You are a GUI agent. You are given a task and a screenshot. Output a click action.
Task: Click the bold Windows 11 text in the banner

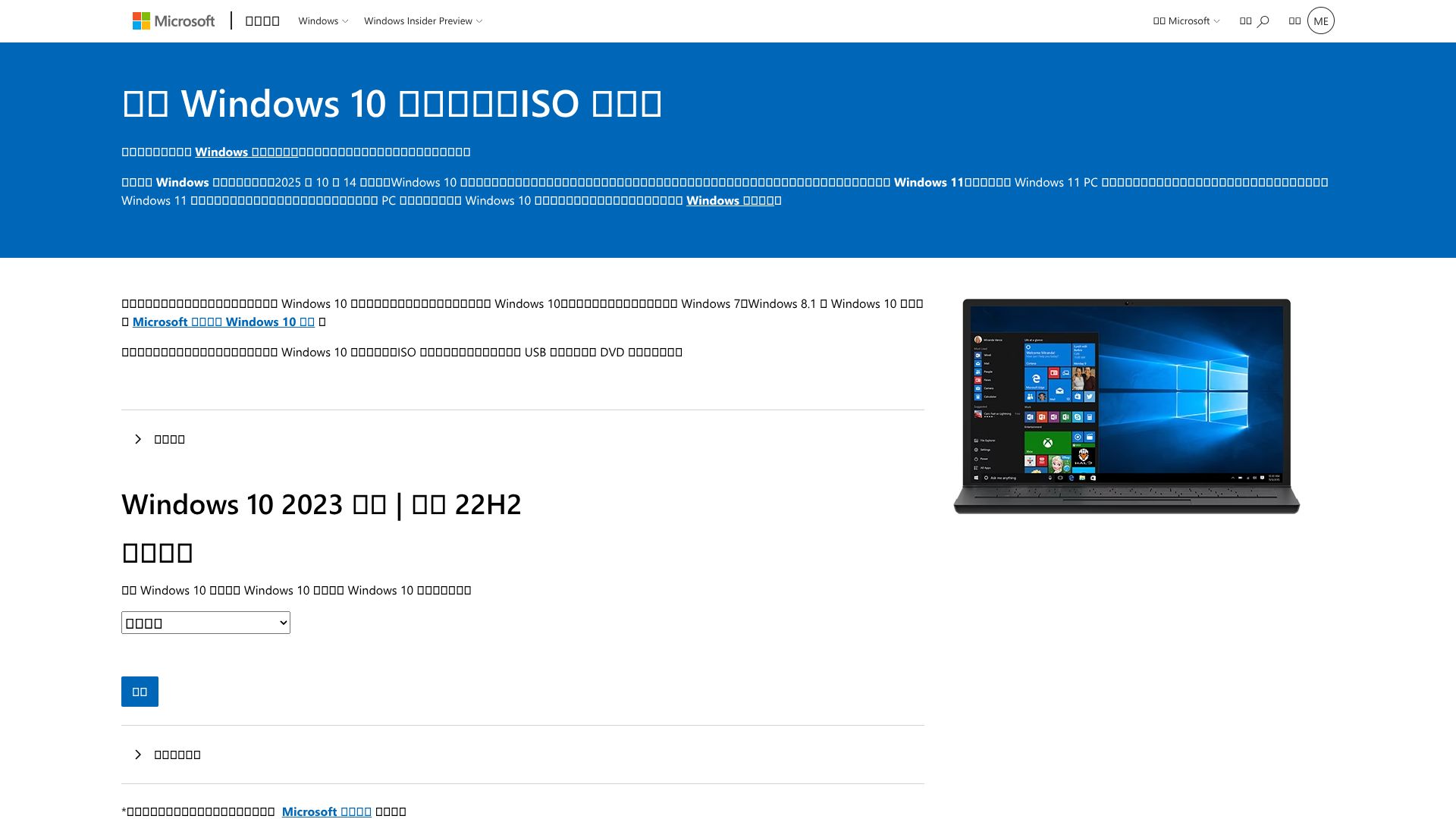point(929,182)
